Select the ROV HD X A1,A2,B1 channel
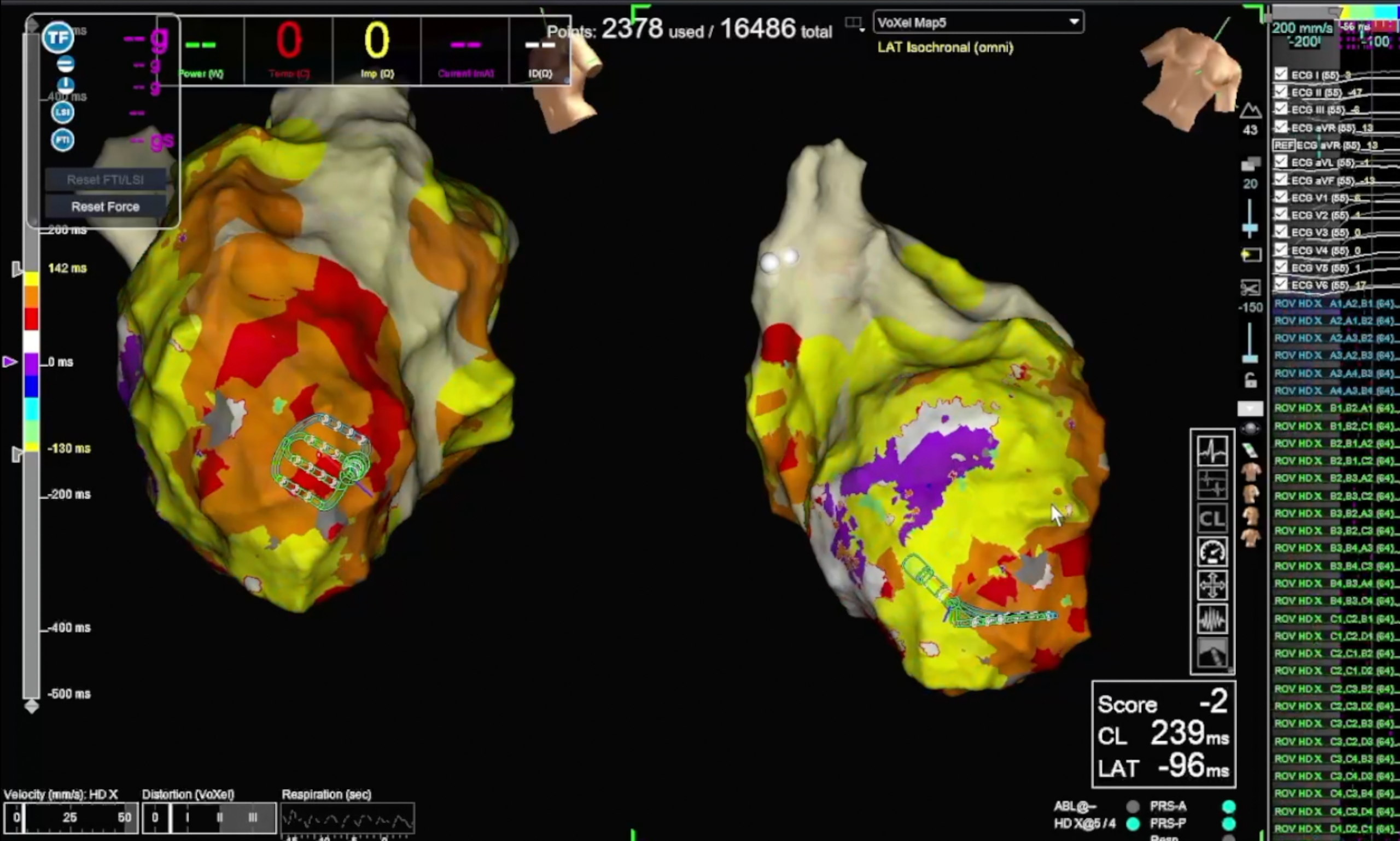This screenshot has width=1400, height=841. [1333, 304]
